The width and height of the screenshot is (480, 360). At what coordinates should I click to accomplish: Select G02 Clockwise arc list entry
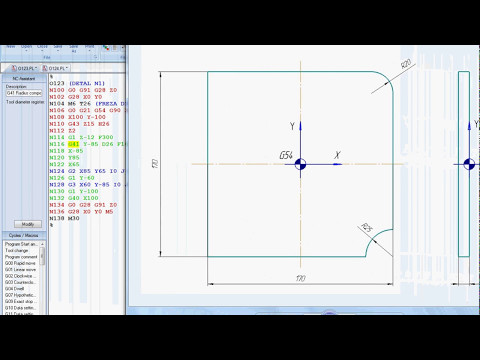coord(20,276)
